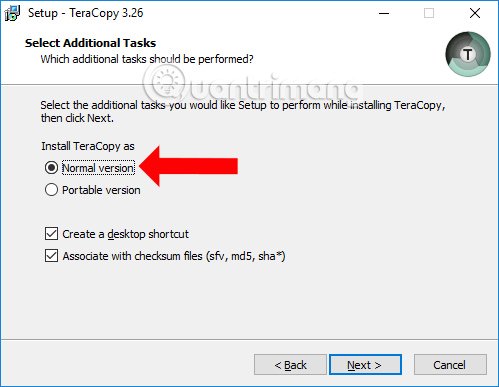Viewport: 499px width, 387px height.
Task: Minimize the TeraCopy setup window
Action: tap(384, 13)
